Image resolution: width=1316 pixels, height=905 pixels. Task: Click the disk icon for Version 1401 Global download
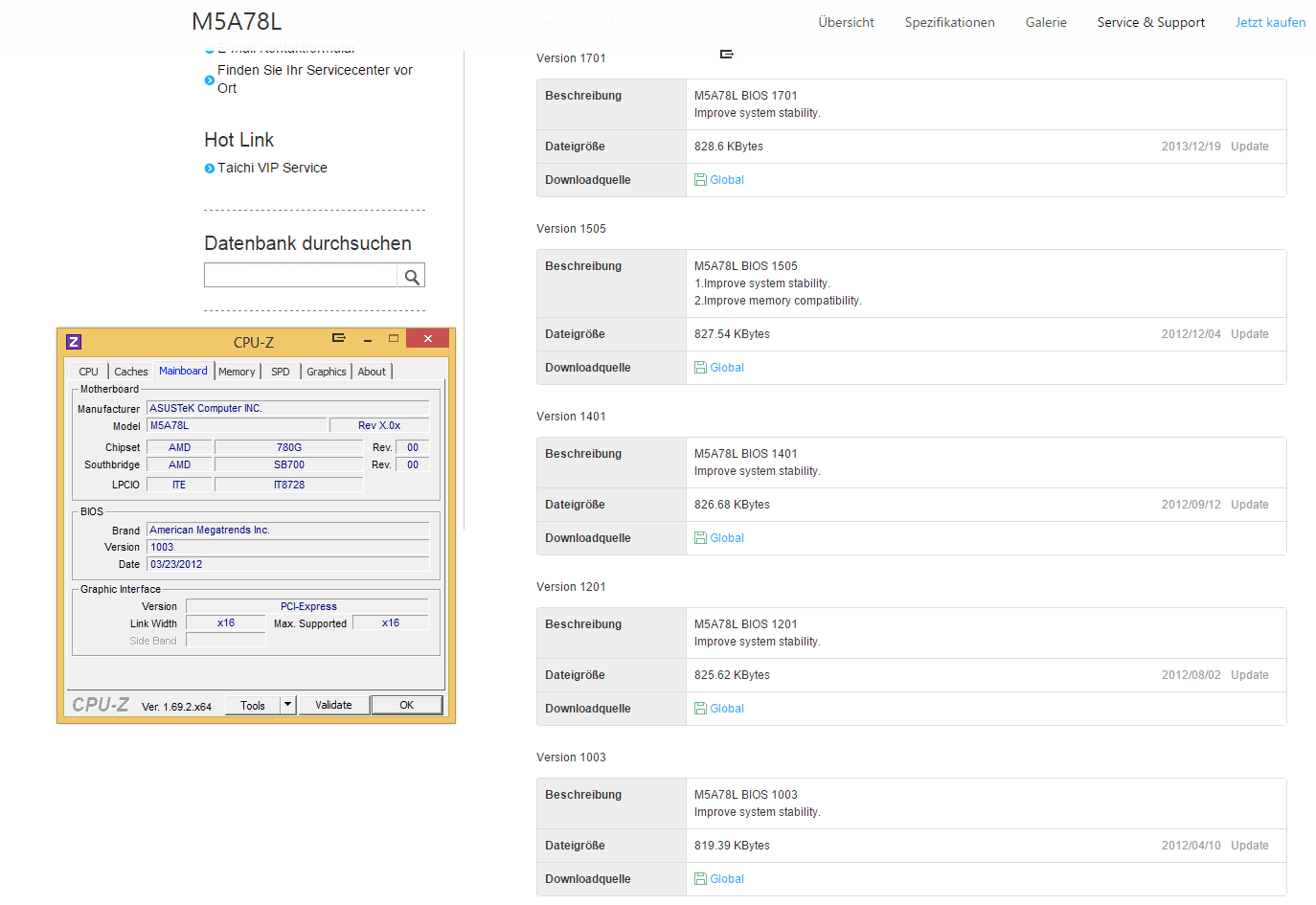pos(700,538)
